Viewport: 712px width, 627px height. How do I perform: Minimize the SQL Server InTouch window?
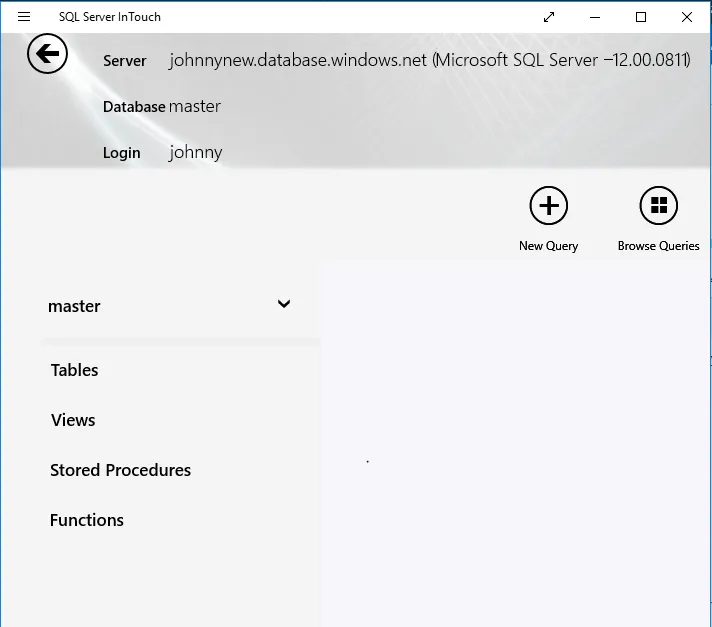(595, 17)
